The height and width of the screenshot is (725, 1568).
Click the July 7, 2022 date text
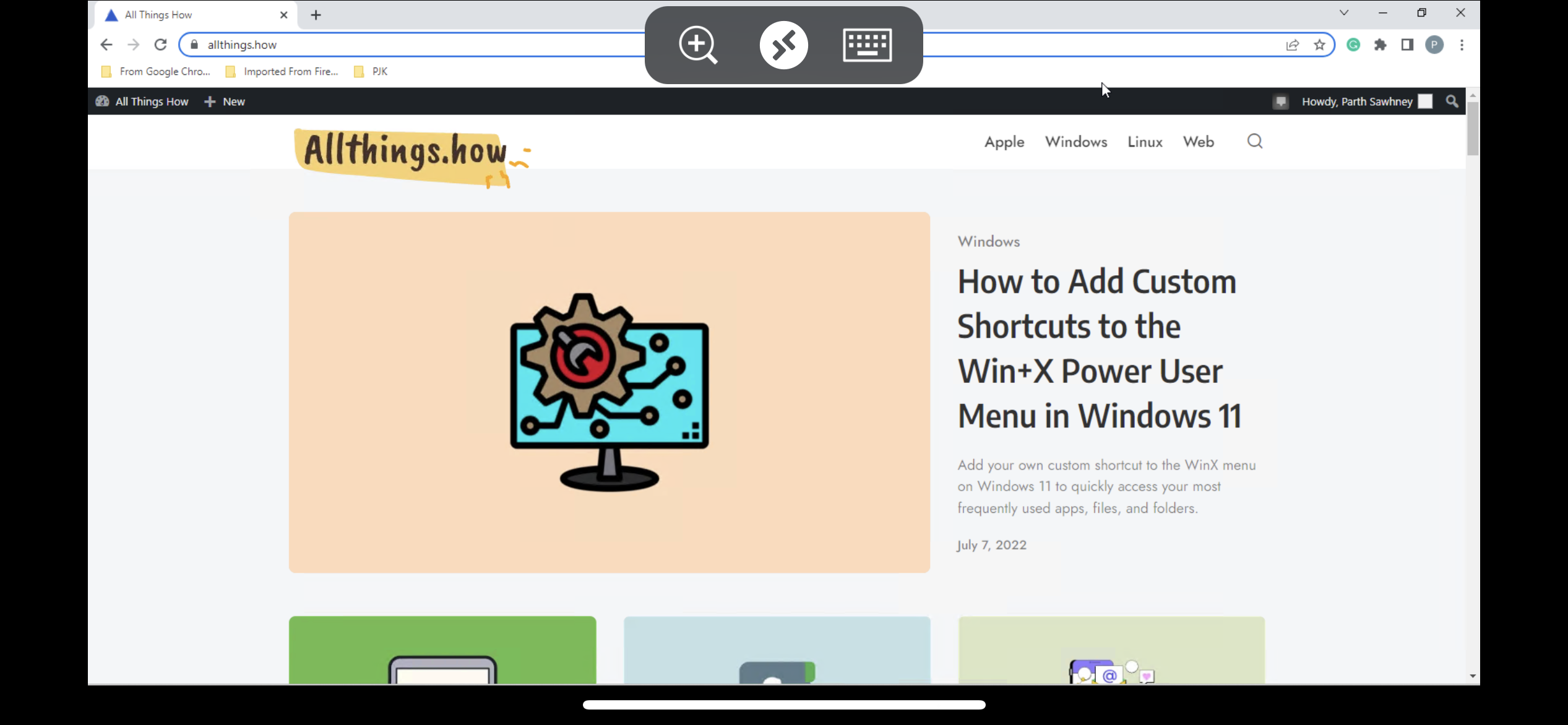[991, 545]
